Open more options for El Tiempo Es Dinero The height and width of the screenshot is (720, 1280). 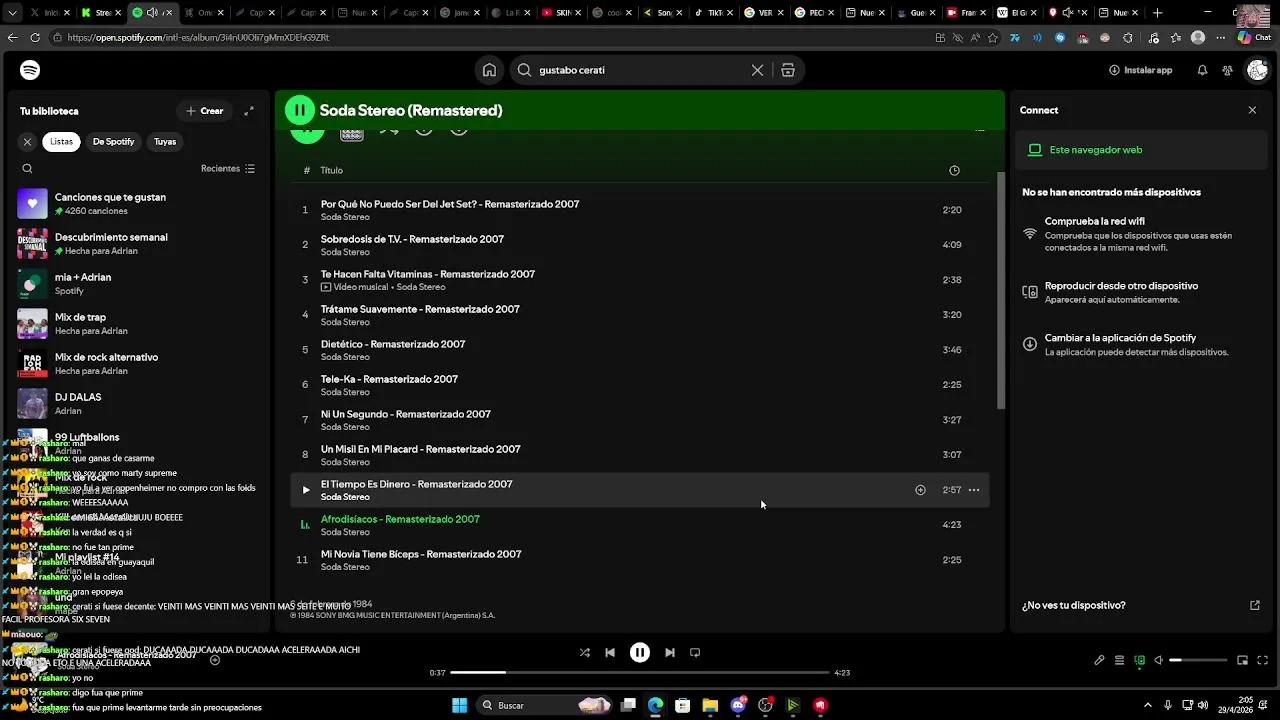(974, 490)
